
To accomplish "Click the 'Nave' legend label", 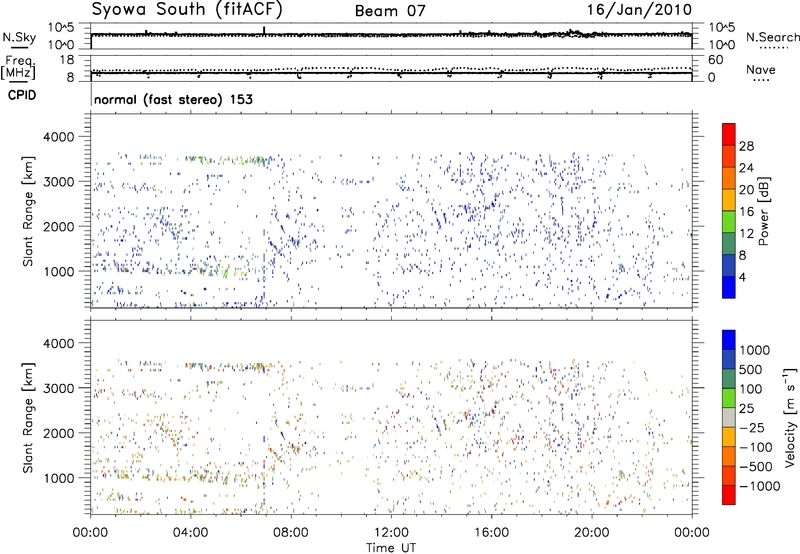I will point(760,70).
